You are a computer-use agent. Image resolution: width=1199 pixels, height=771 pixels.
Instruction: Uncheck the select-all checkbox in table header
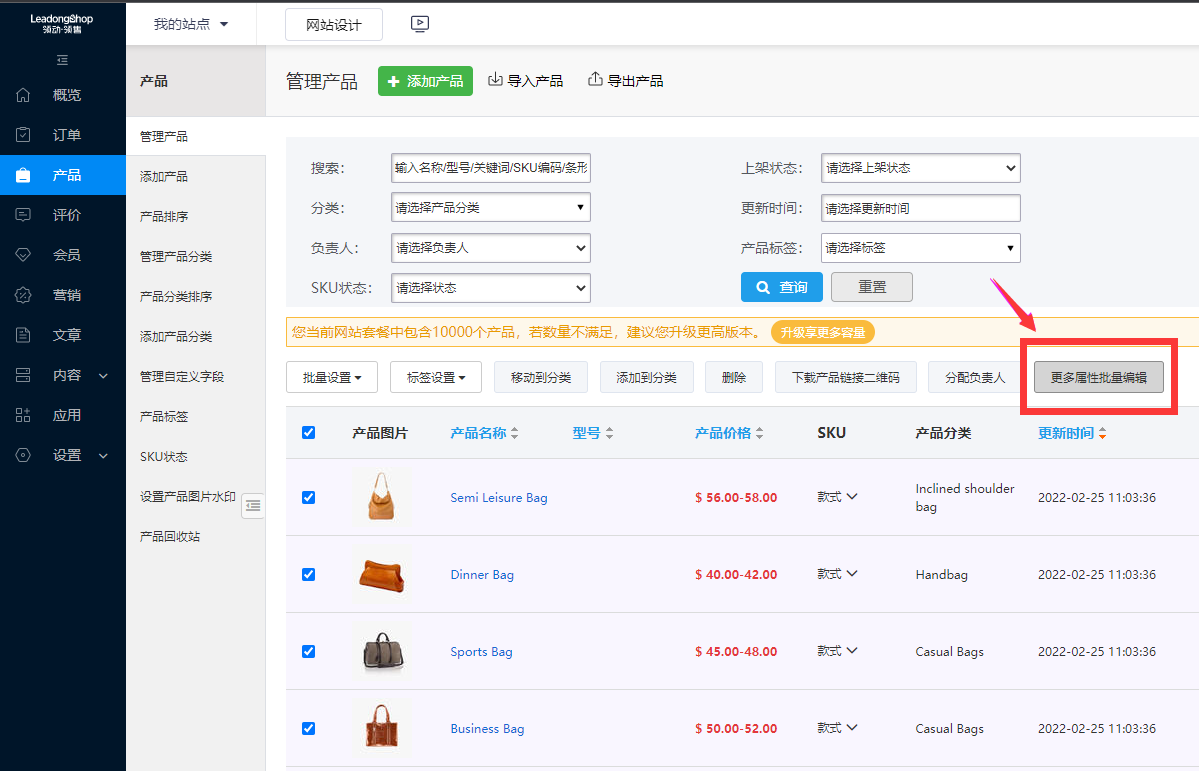[x=308, y=432]
